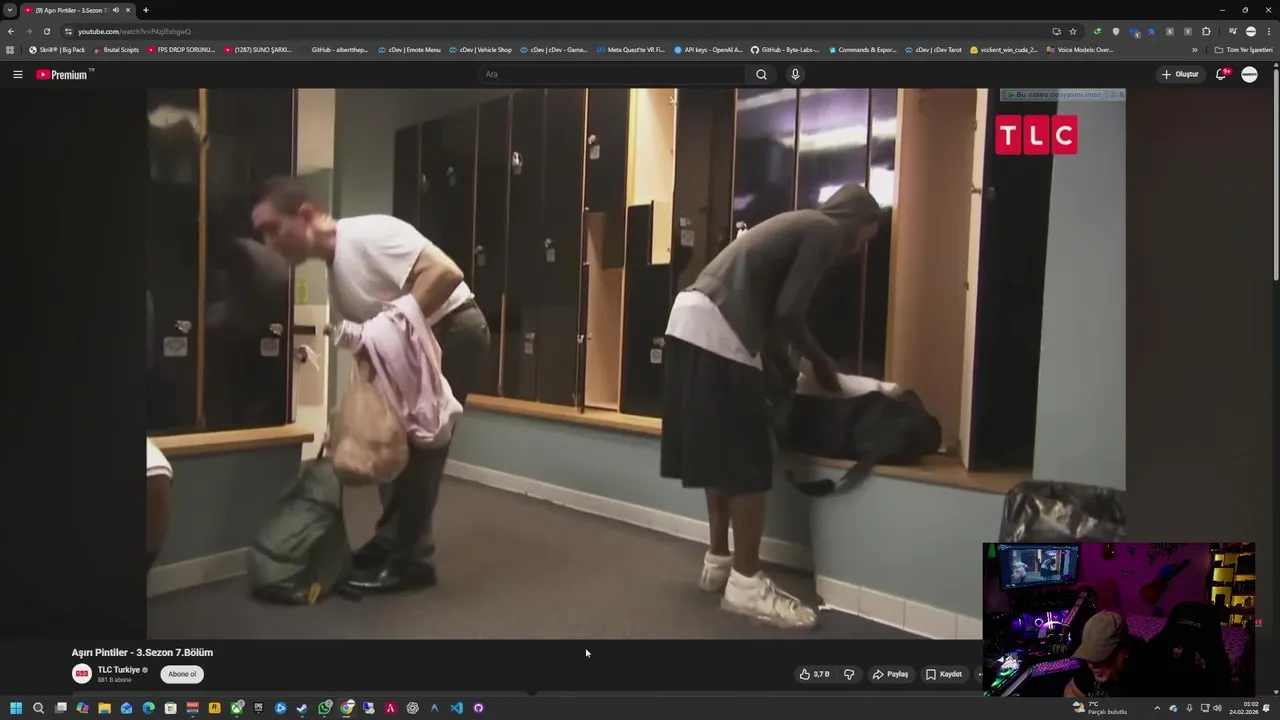
Task: Open Commands & Export bookmark
Action: pos(862,49)
